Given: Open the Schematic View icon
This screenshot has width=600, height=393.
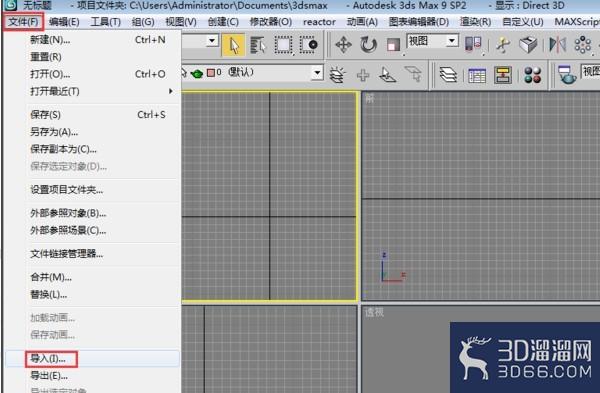Looking at the screenshot, I should 502,75.
